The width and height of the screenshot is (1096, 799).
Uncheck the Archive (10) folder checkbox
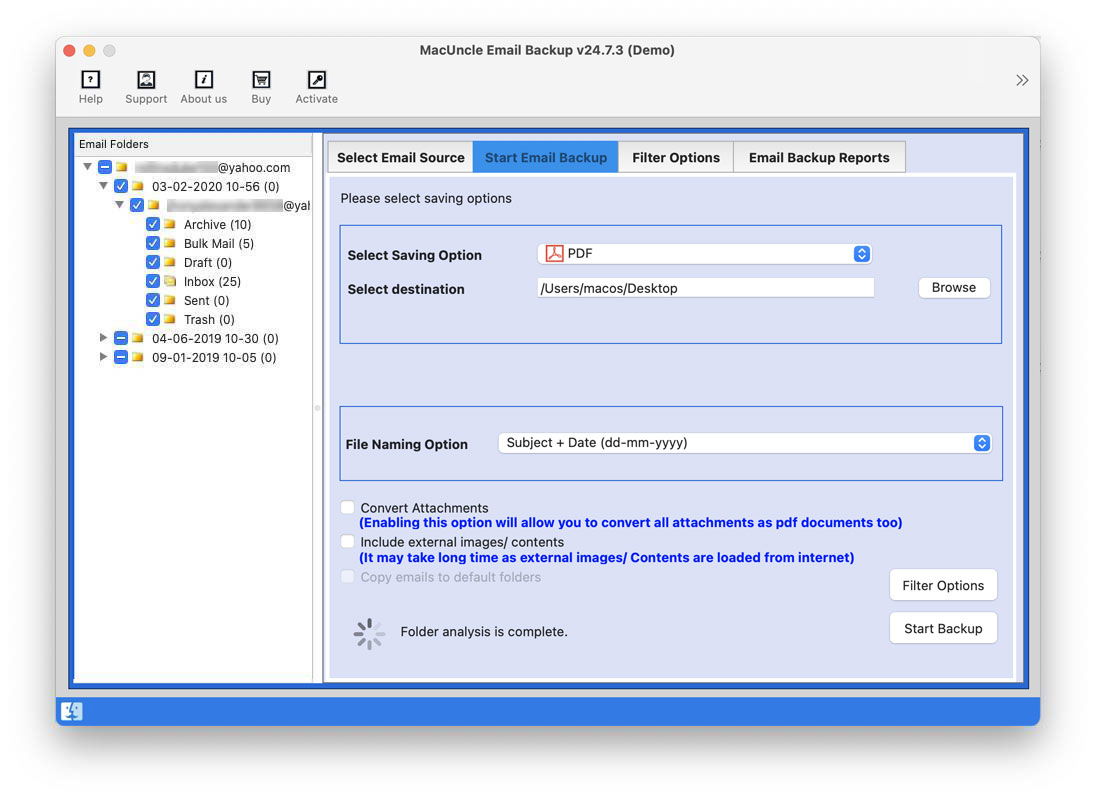[x=153, y=225]
